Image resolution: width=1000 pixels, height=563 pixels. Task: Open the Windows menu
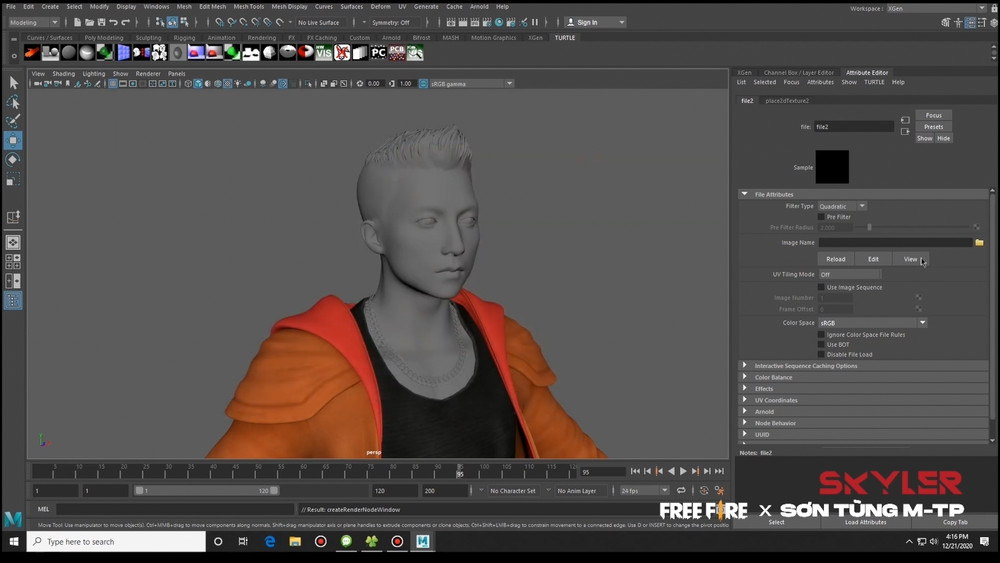(156, 6)
